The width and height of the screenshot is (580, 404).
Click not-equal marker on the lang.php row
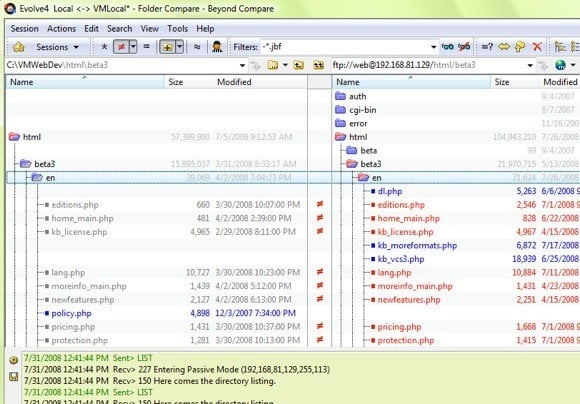click(320, 272)
